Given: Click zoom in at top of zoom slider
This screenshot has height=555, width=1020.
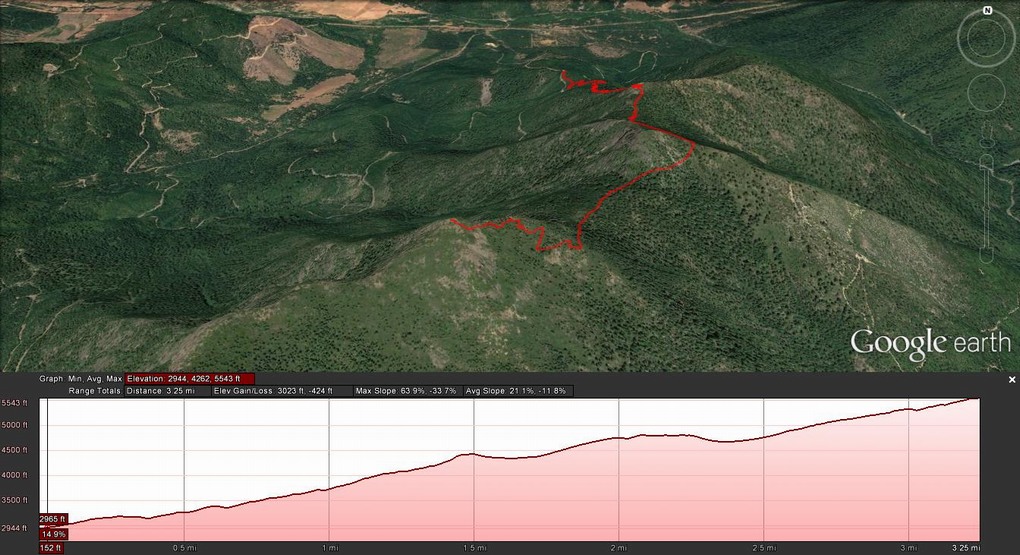Looking at the screenshot, I should (987, 160).
